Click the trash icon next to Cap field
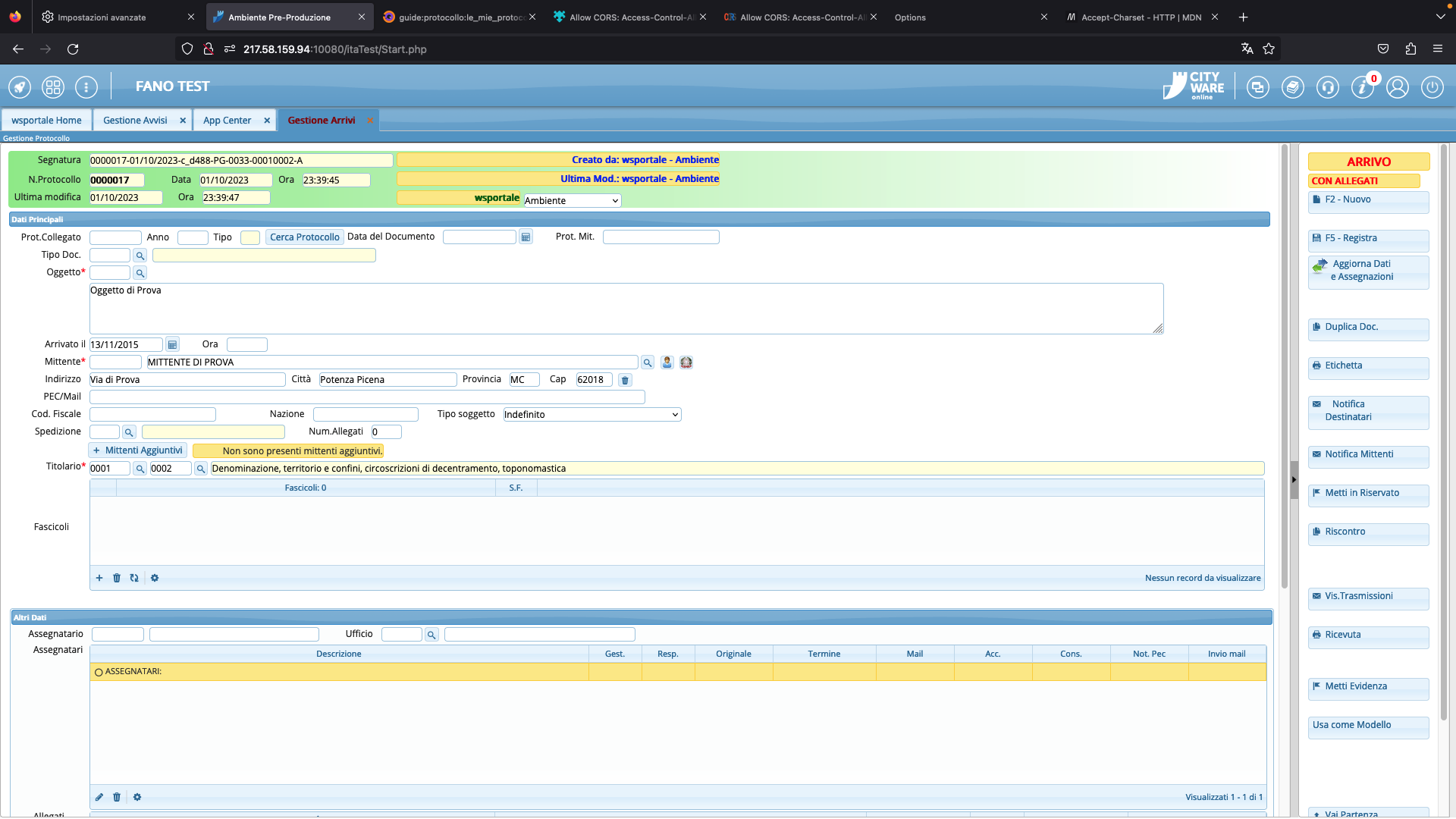Viewport: 1456px width, 819px height. 625,380
